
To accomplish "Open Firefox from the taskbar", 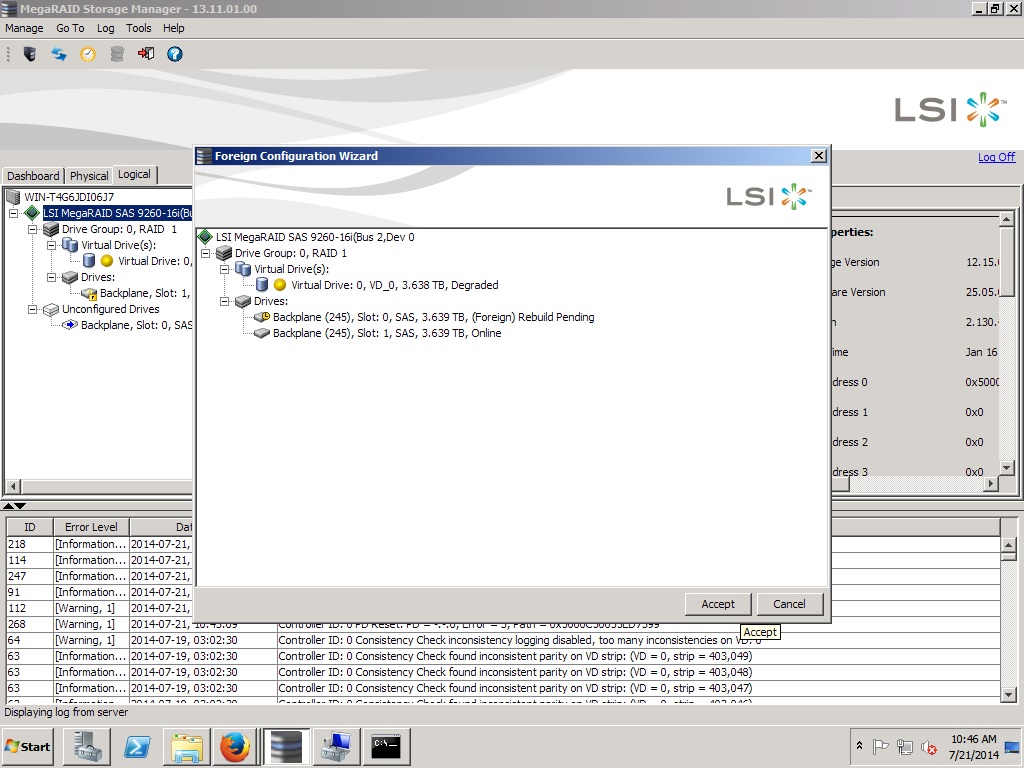I will pos(235,747).
